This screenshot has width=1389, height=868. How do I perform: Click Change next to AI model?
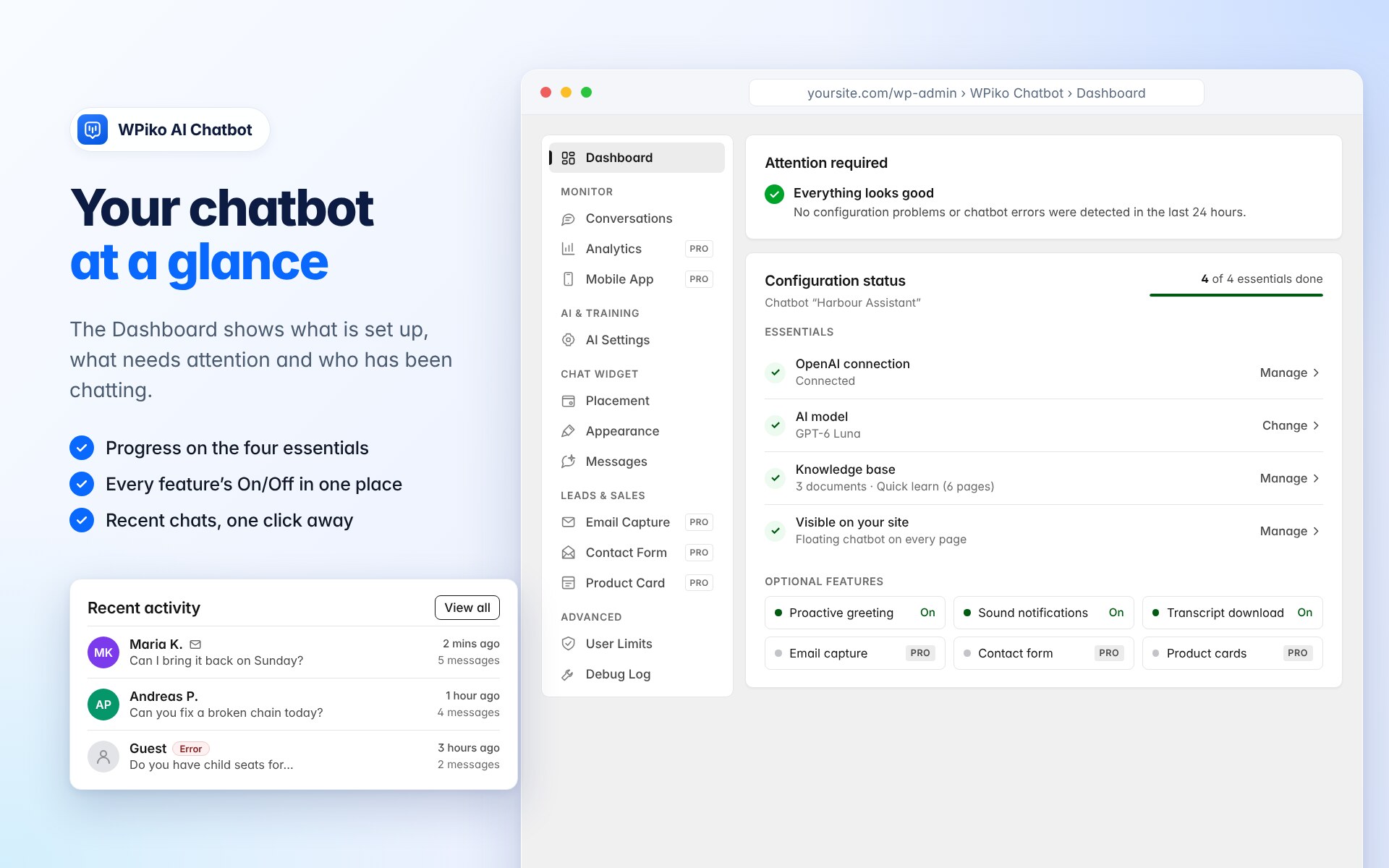[x=1291, y=425]
